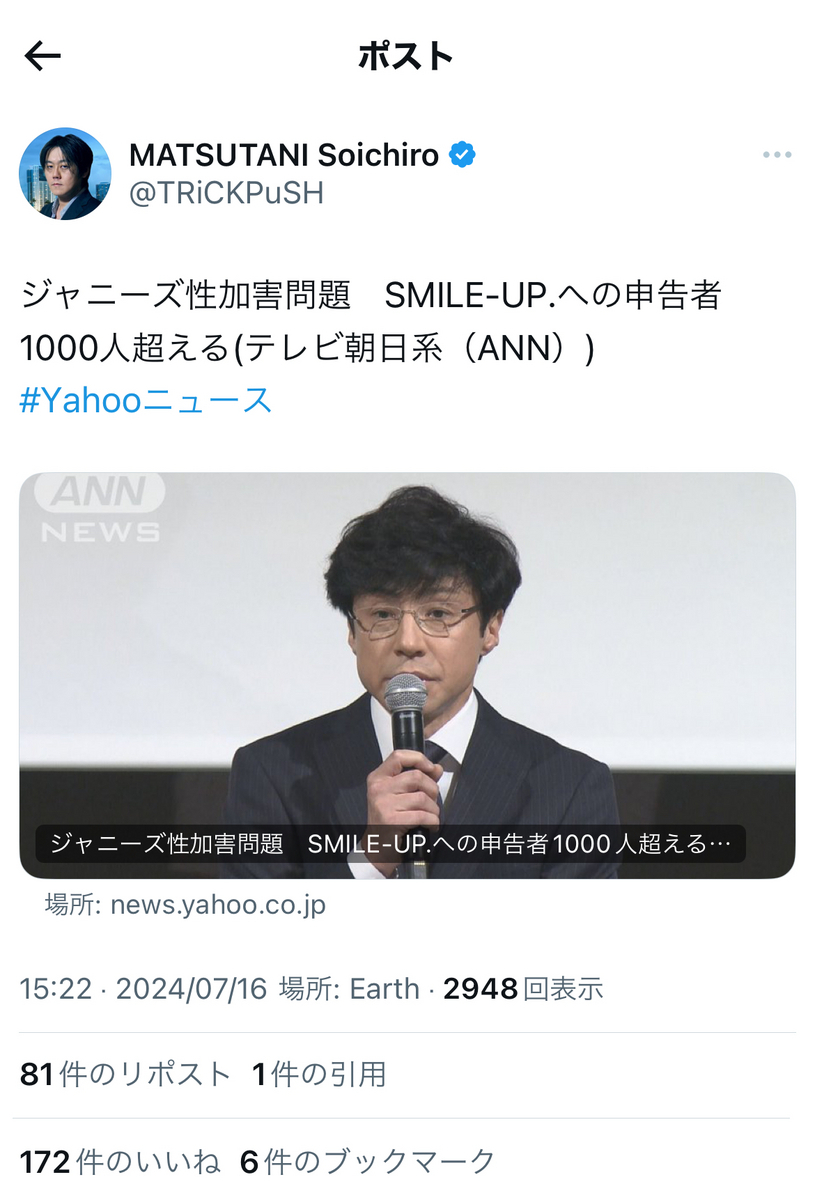Tap the ポスト header title
The height and width of the screenshot is (1200, 815).
click(406, 57)
